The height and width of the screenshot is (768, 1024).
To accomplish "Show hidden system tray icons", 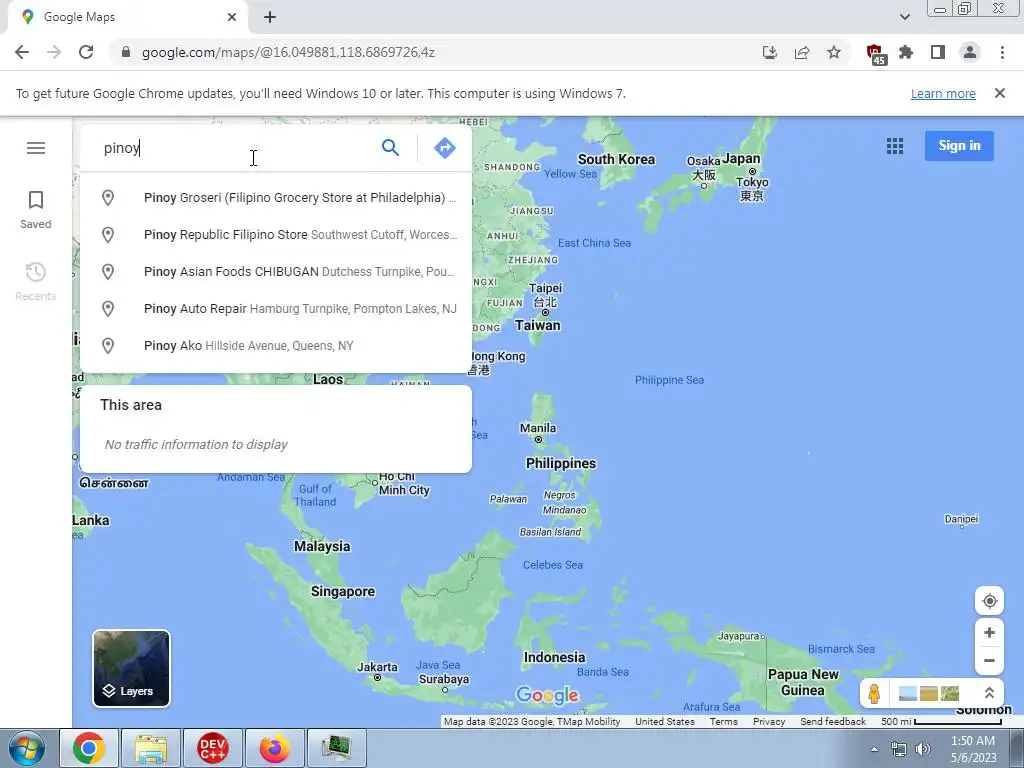I will (x=874, y=749).
